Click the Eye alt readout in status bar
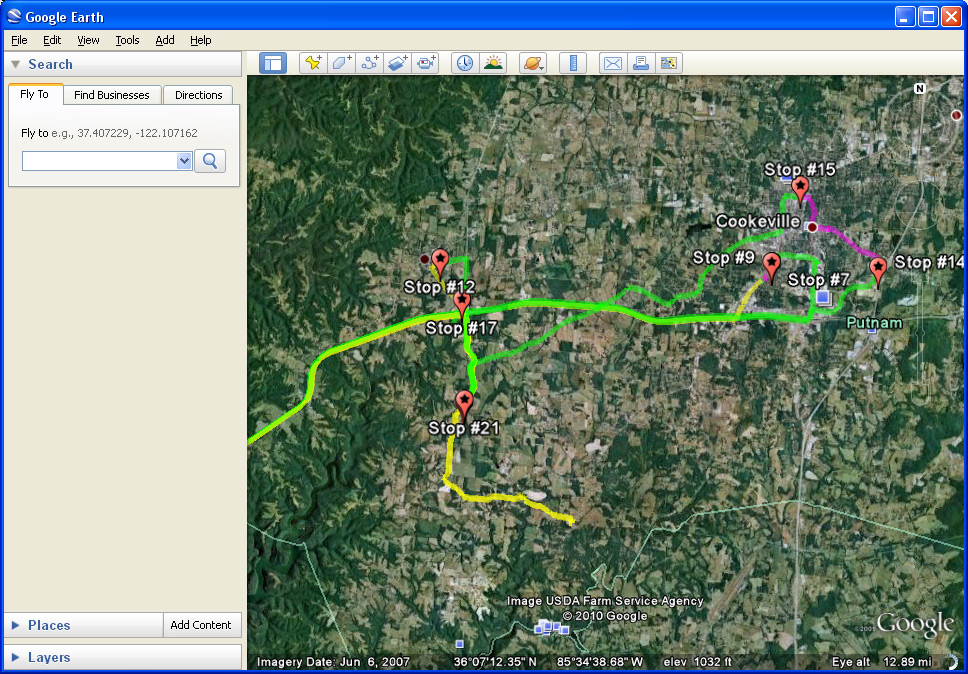The width and height of the screenshot is (968, 674). (883, 662)
